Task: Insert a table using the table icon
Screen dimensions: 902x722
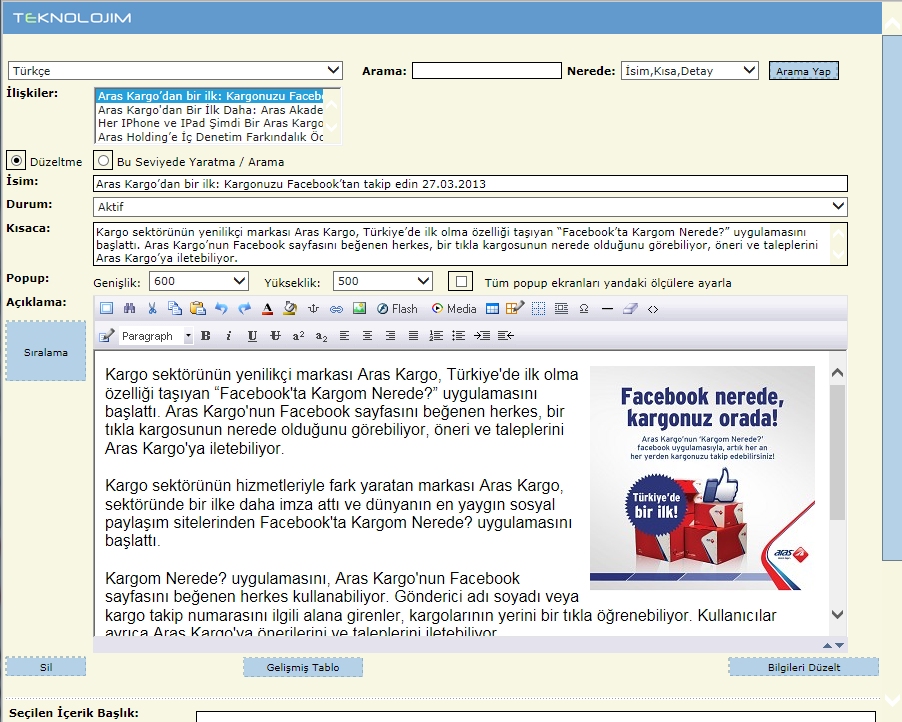Action: (x=492, y=309)
